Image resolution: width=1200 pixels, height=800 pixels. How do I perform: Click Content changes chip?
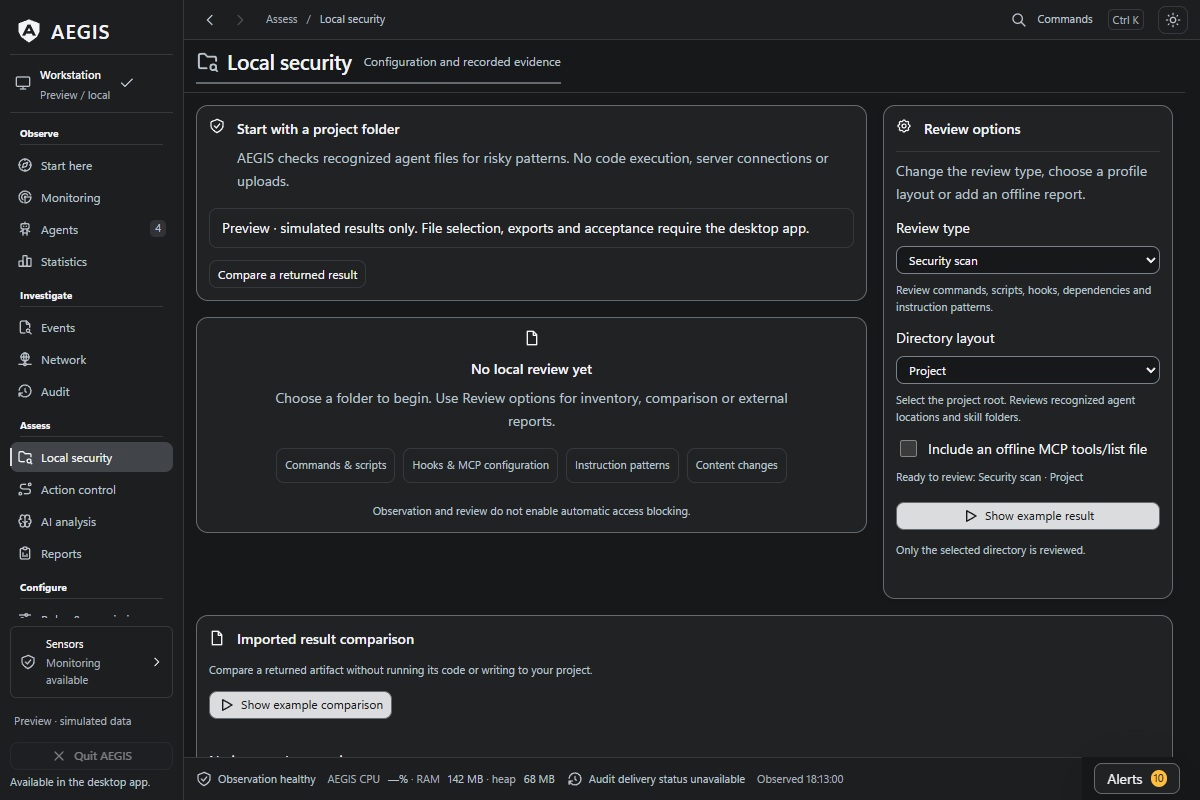(737, 466)
